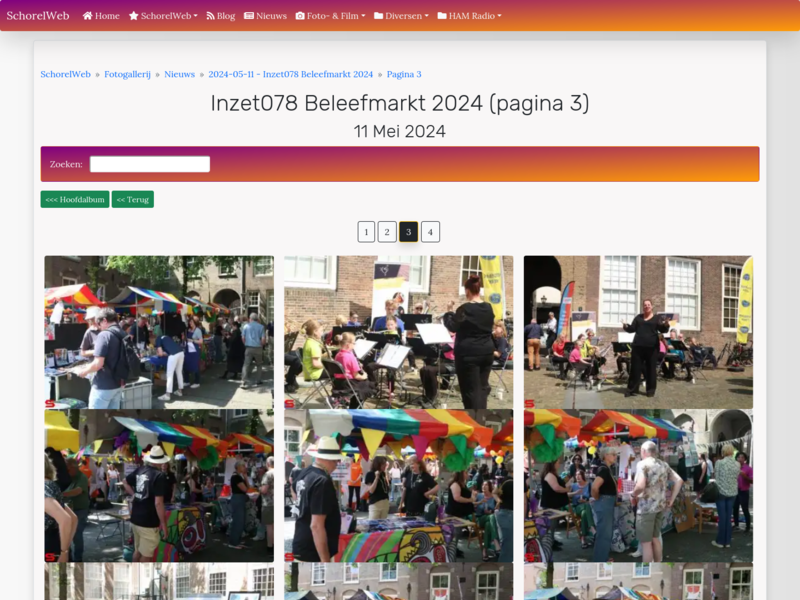Viewport: 800px width, 600px height.
Task: Click the << Terug button
Action: 133,199
